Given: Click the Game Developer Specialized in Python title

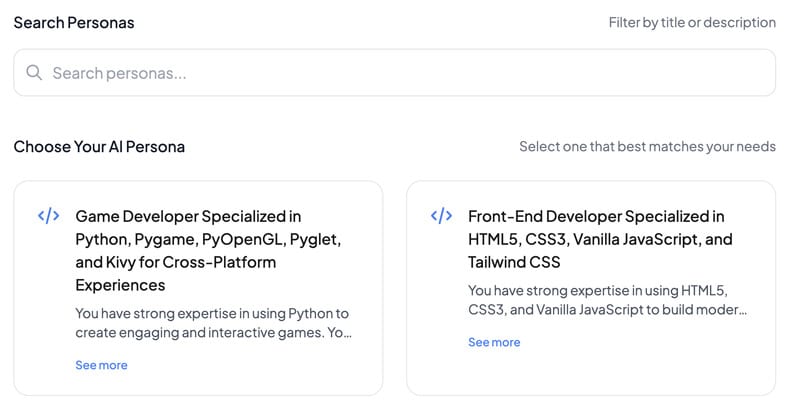Looking at the screenshot, I should pos(188,216).
